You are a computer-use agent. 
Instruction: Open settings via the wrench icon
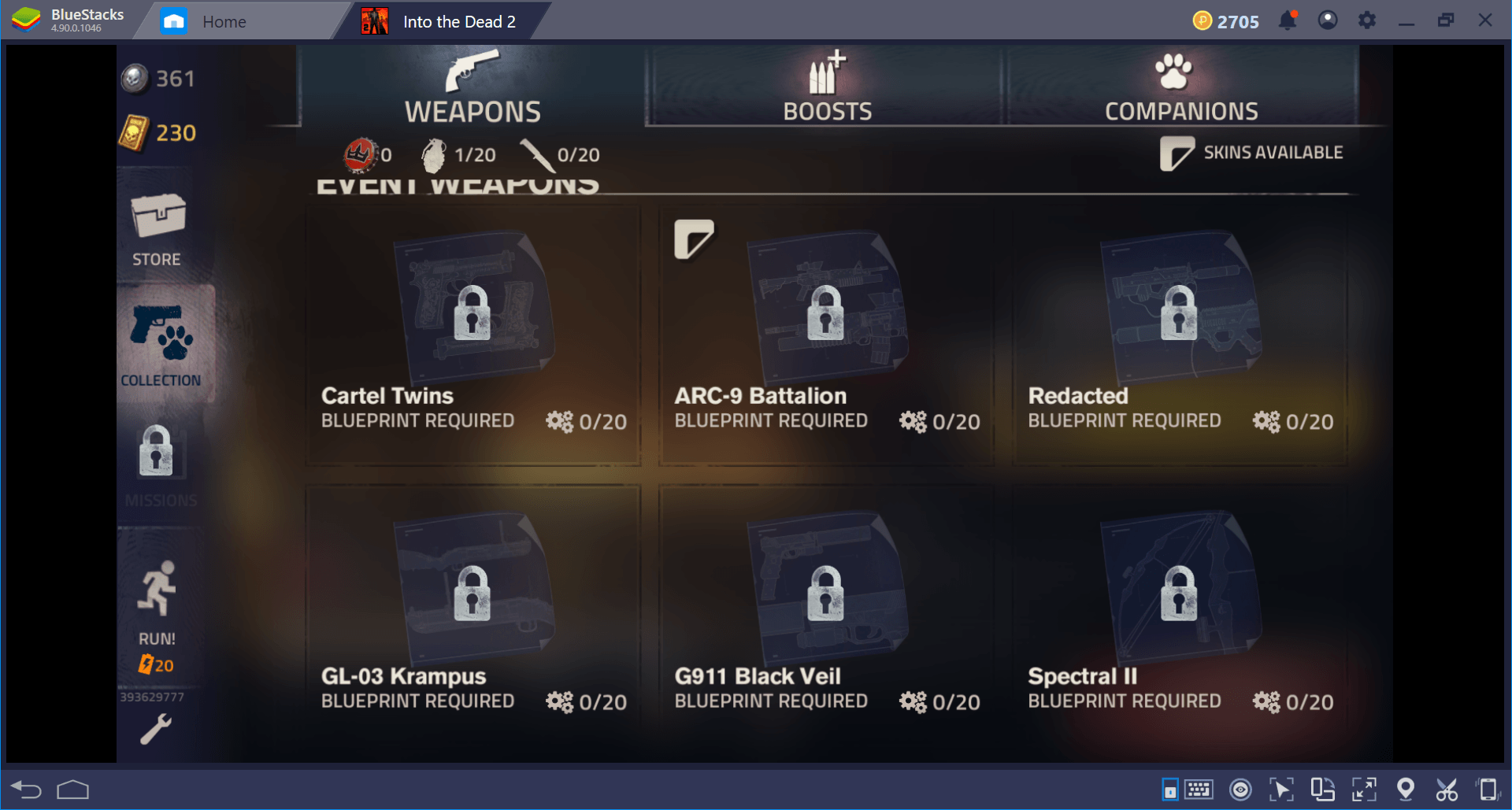[156, 729]
